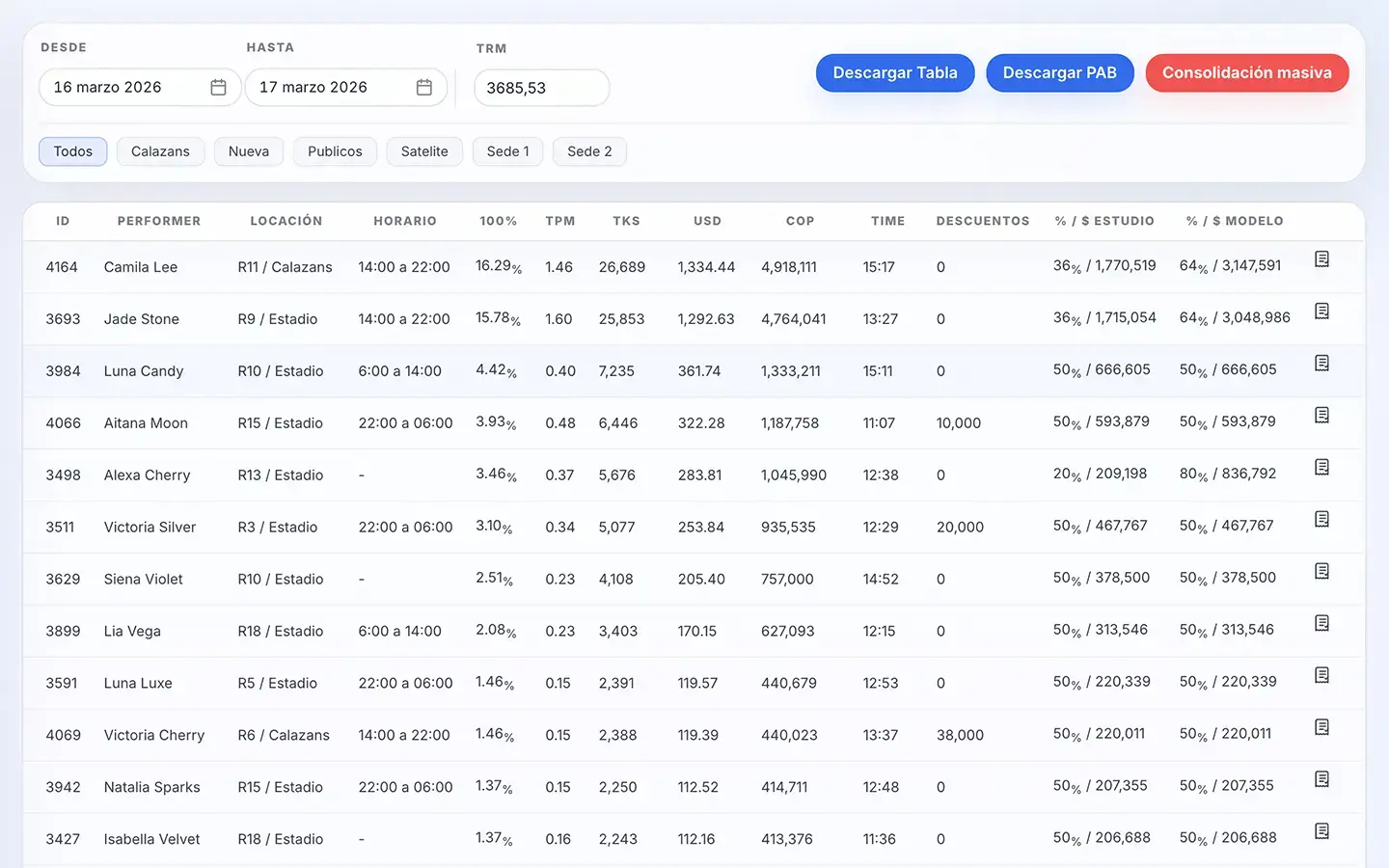Toggle the Satelite location filter
1389x868 pixels.
(424, 151)
